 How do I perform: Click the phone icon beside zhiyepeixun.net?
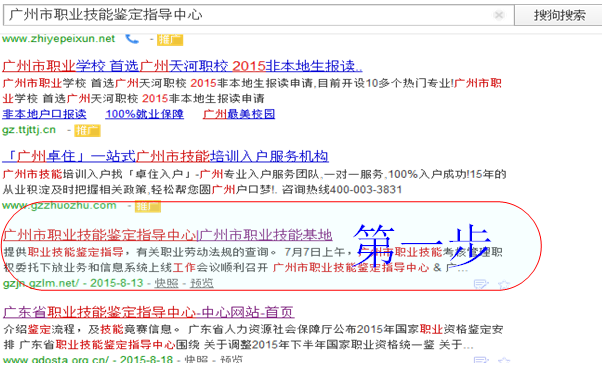click(132, 38)
